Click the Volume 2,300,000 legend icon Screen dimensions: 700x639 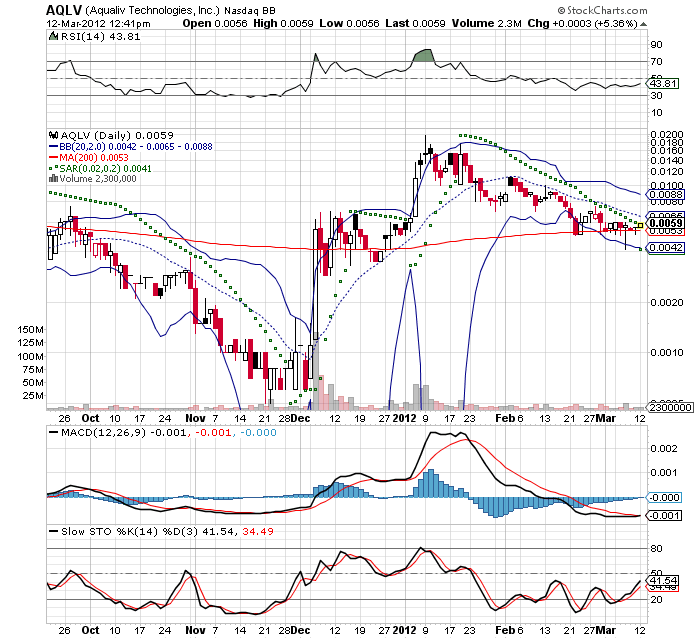(51, 179)
